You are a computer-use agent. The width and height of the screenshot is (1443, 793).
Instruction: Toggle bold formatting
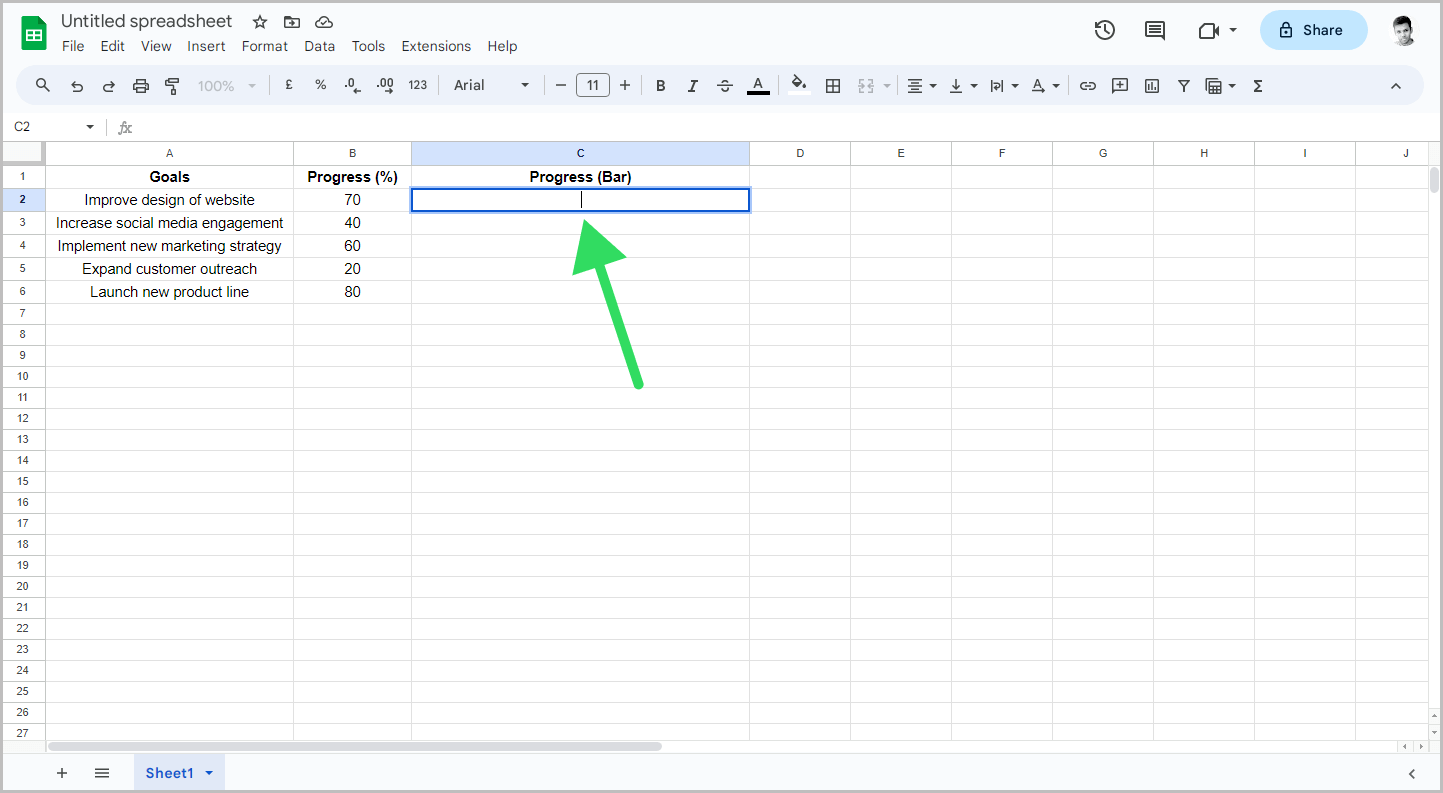(660, 85)
